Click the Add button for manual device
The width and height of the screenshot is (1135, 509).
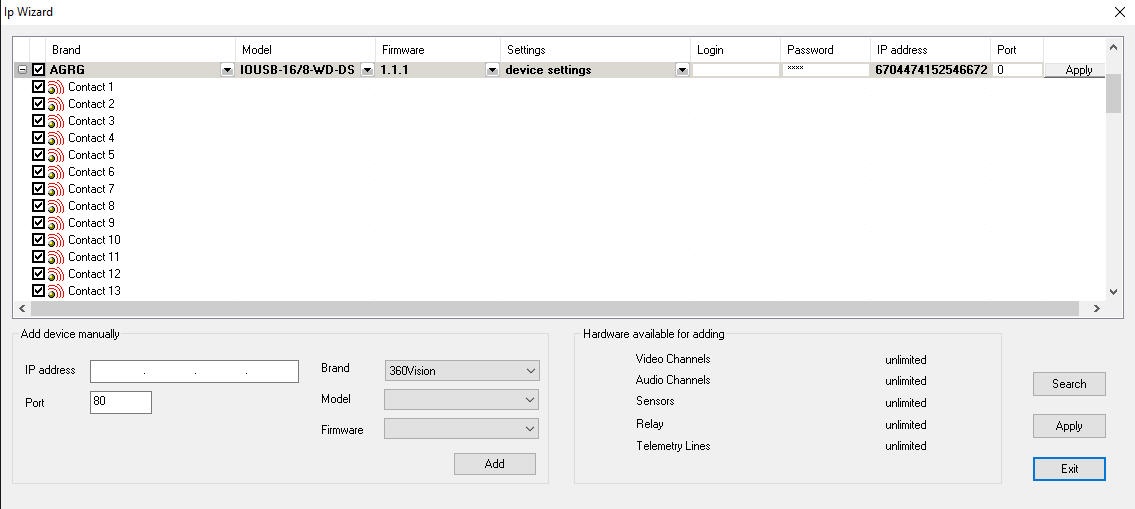pos(494,464)
